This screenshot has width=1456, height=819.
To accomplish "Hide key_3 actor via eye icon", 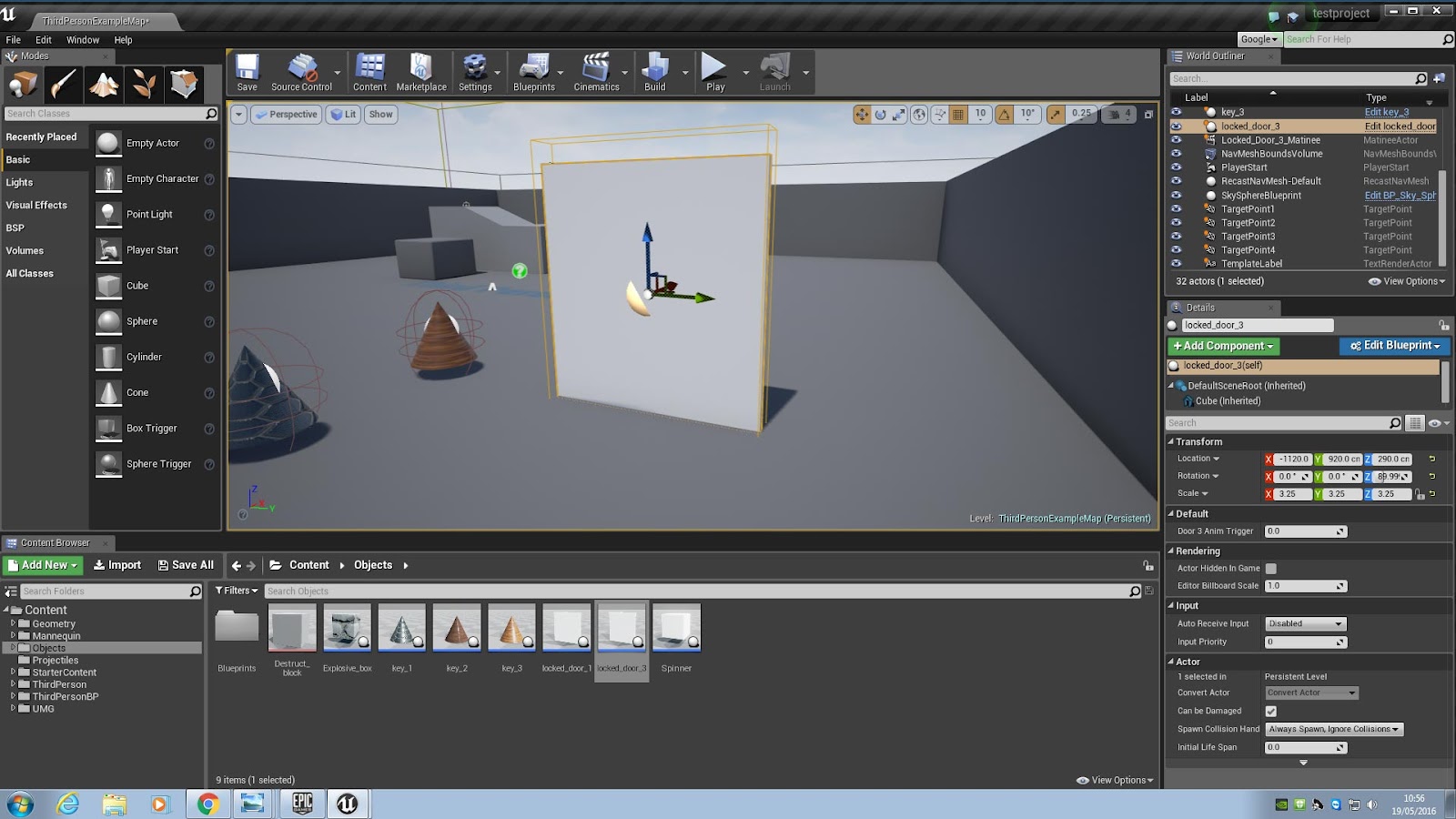I will coord(1176,112).
